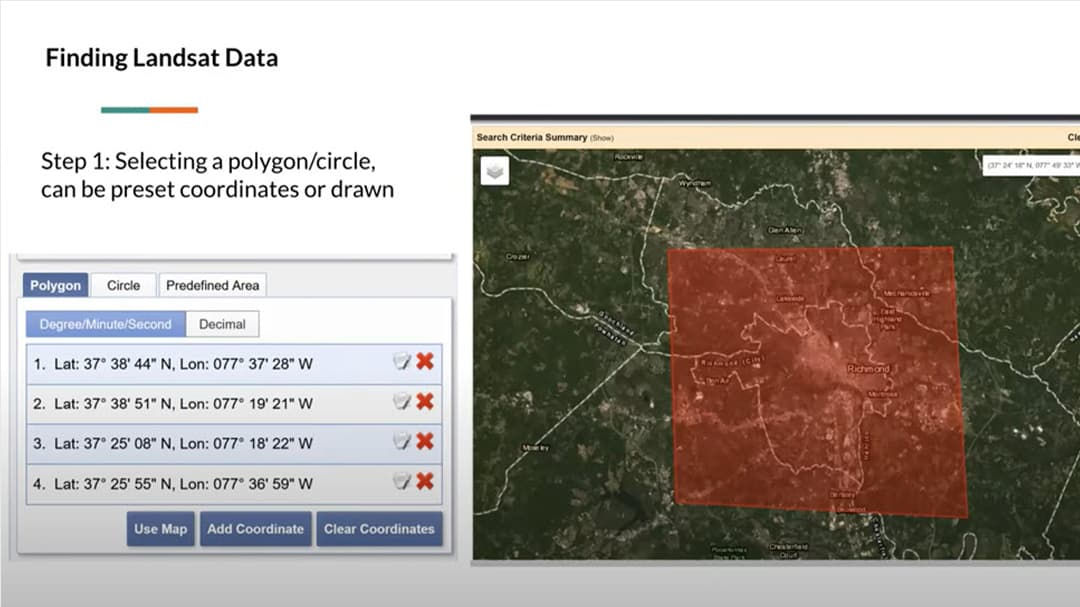This screenshot has height=607, width=1080.
Task: Switch to the Circle tab
Action: (122, 285)
